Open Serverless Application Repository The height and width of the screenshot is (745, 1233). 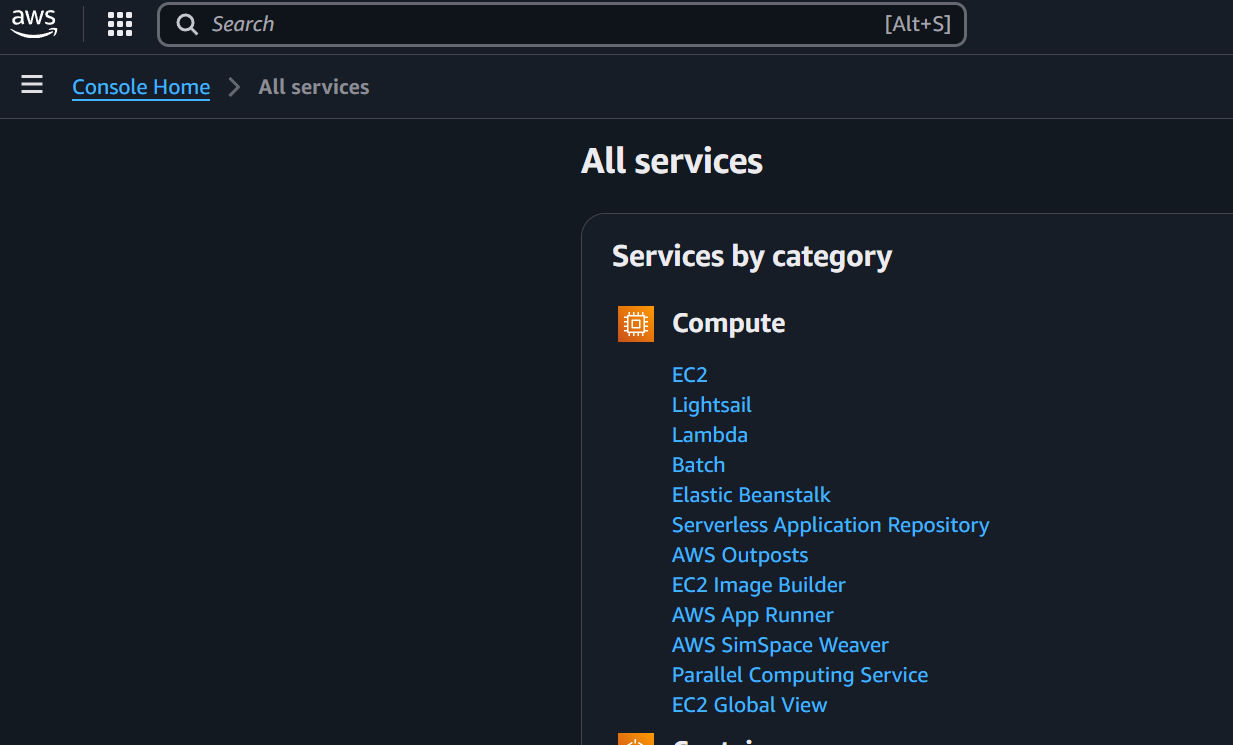831,525
